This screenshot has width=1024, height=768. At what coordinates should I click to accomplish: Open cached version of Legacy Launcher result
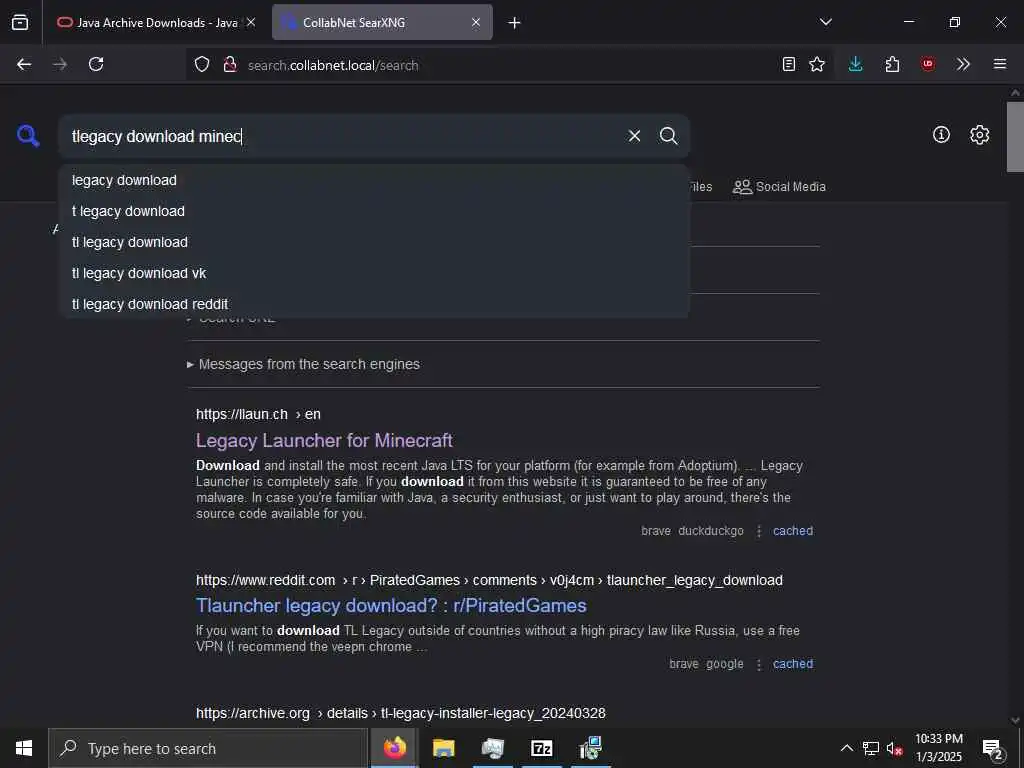click(793, 531)
